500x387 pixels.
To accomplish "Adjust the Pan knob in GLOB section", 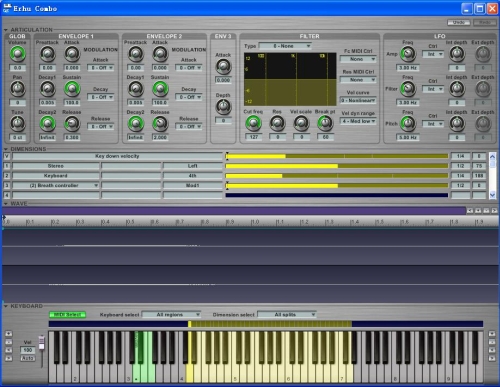I will tap(17, 89).
